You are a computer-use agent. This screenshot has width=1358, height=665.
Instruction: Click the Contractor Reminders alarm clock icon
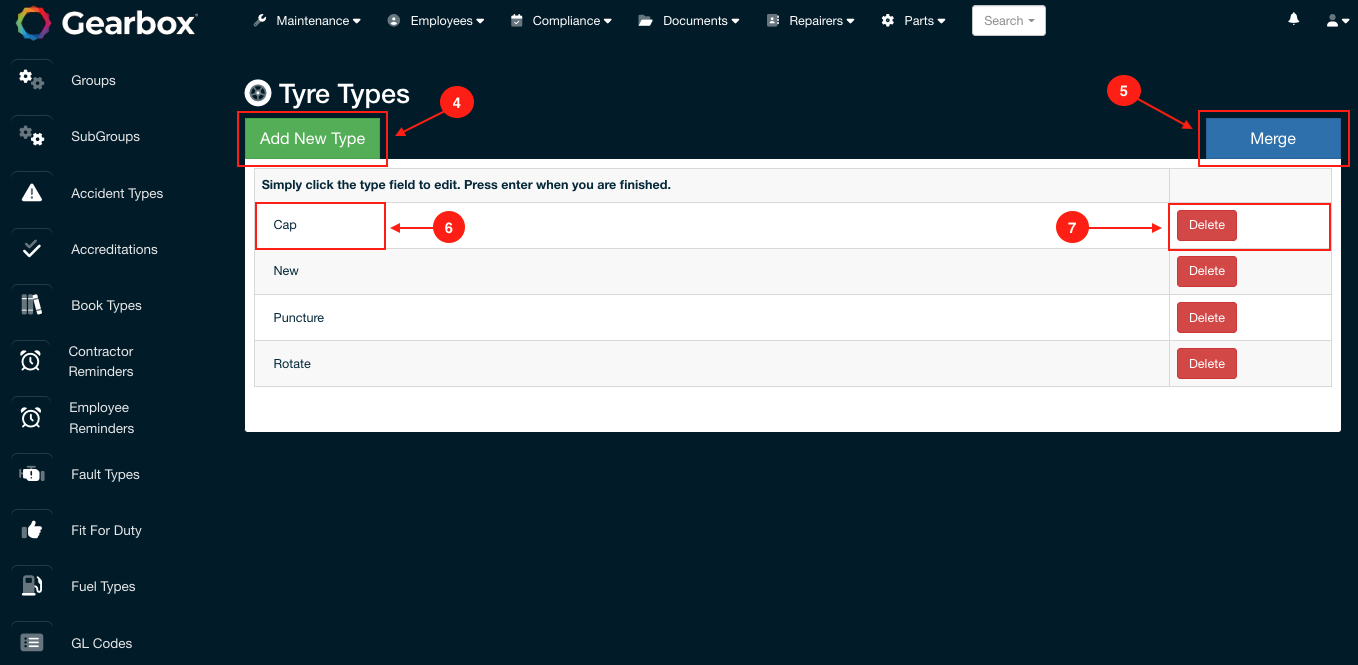click(x=31, y=361)
